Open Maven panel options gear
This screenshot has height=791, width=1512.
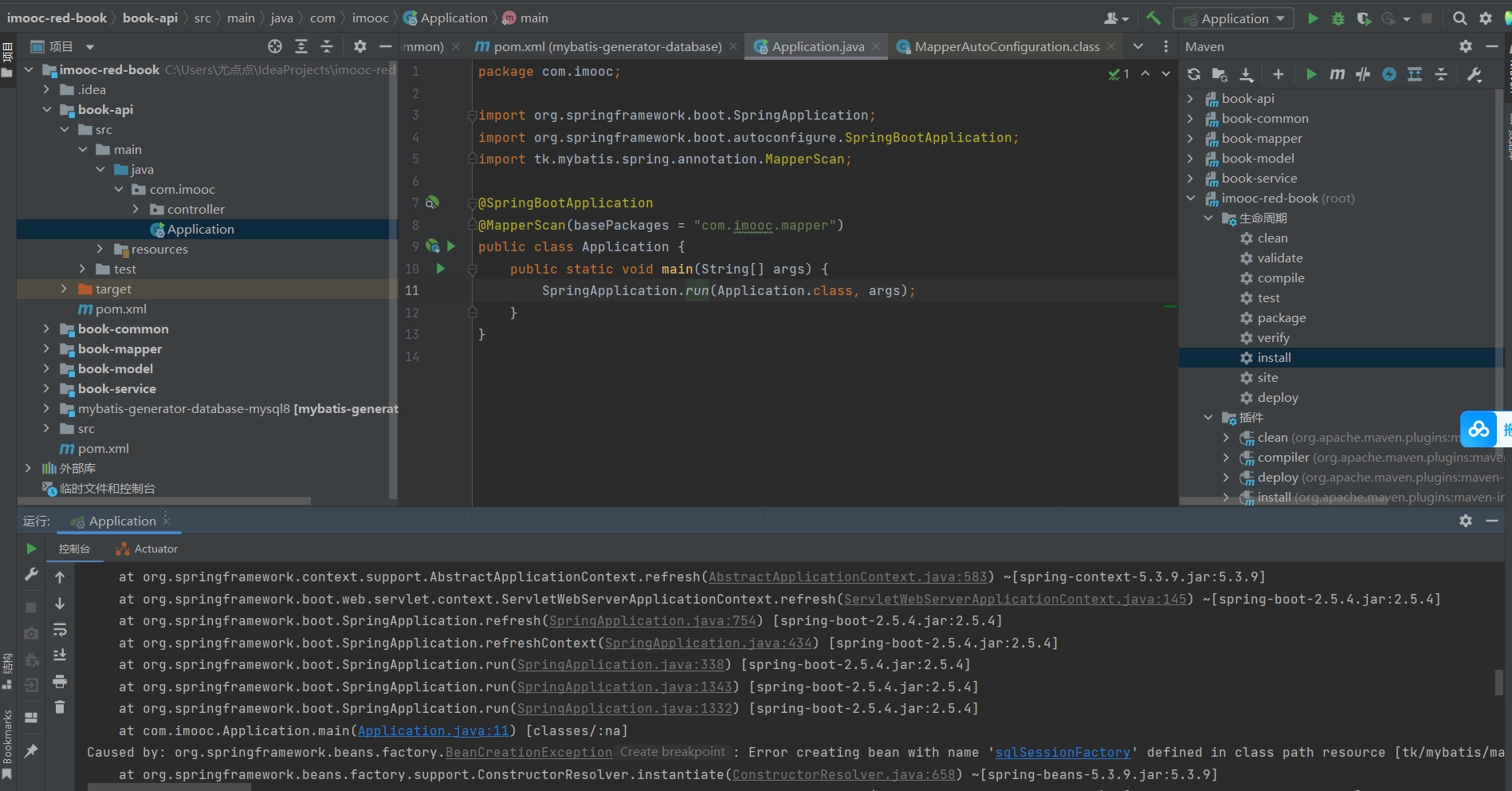tap(1466, 46)
